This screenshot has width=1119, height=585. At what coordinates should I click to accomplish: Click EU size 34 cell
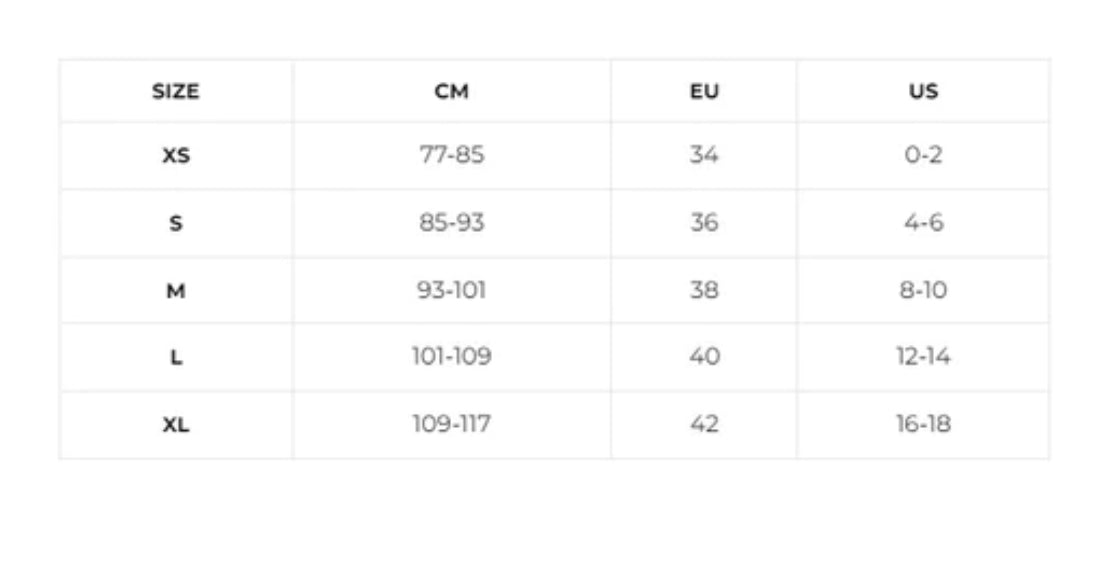pyautogui.click(x=704, y=156)
